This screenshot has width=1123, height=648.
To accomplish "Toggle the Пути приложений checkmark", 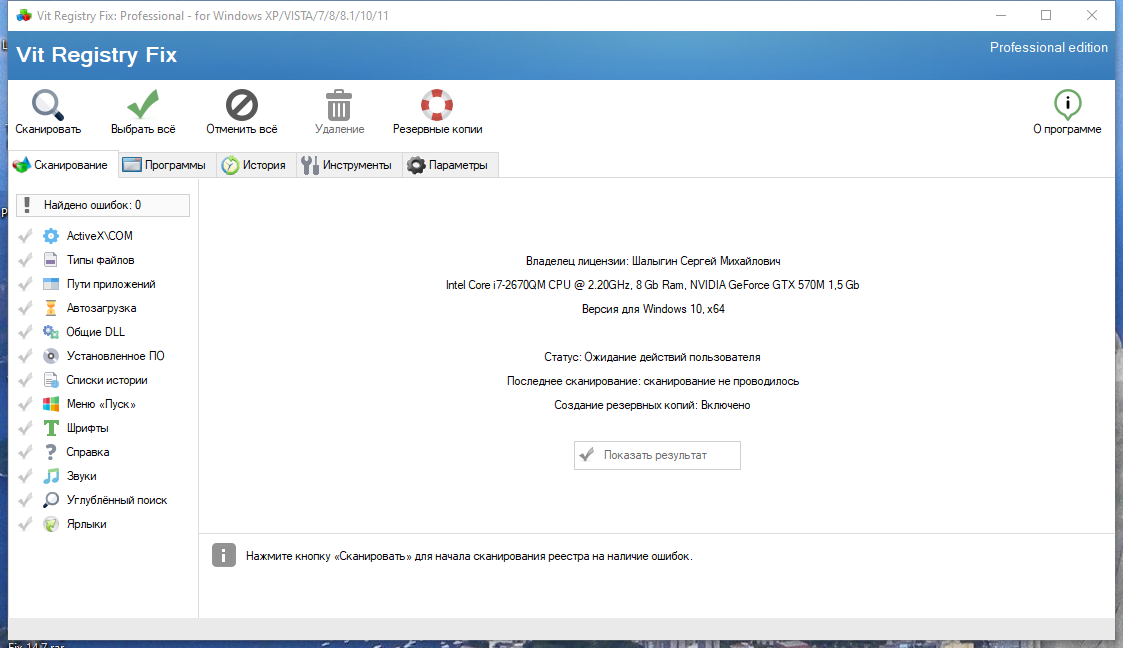I will coord(25,284).
